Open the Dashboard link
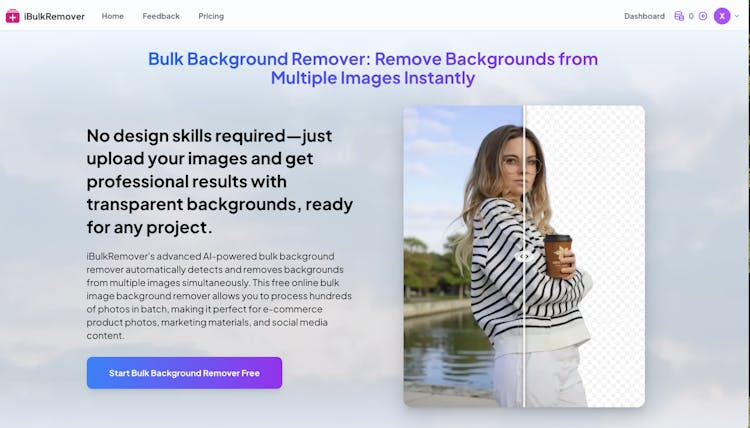The image size is (750, 428). point(644,16)
